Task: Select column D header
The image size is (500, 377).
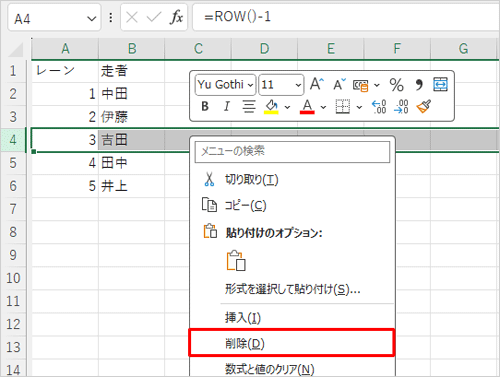Action: pyautogui.click(x=264, y=49)
